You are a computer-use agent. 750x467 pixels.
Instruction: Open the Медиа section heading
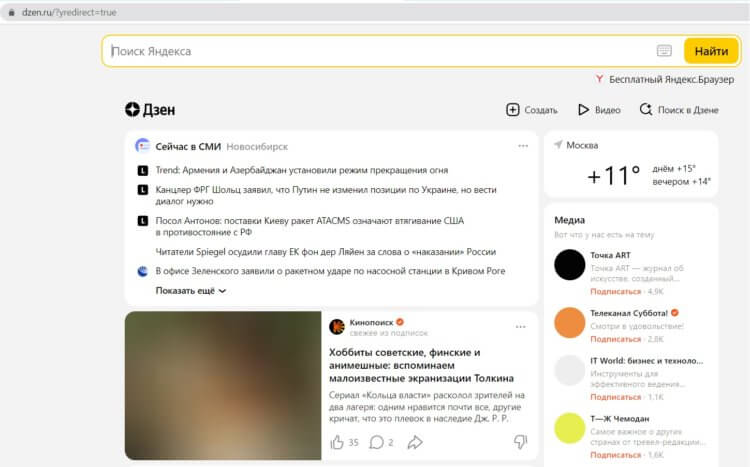(569, 220)
